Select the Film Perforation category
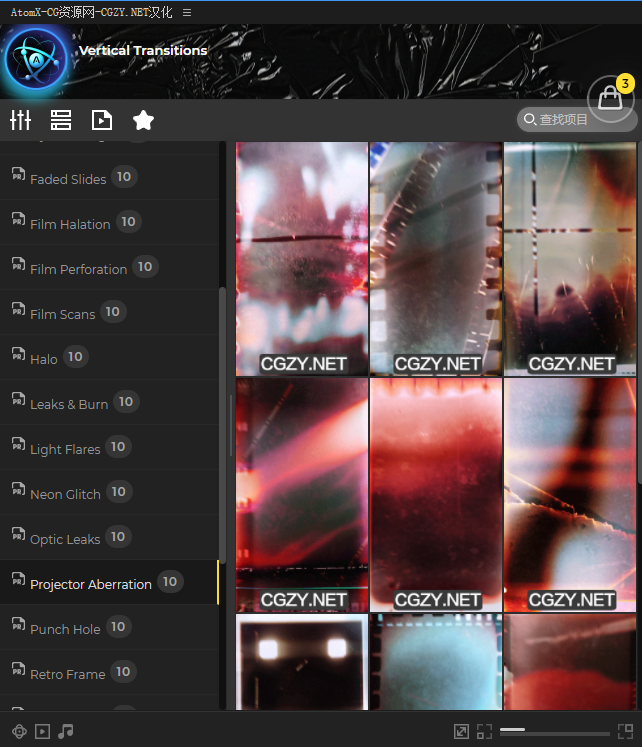 pos(110,267)
